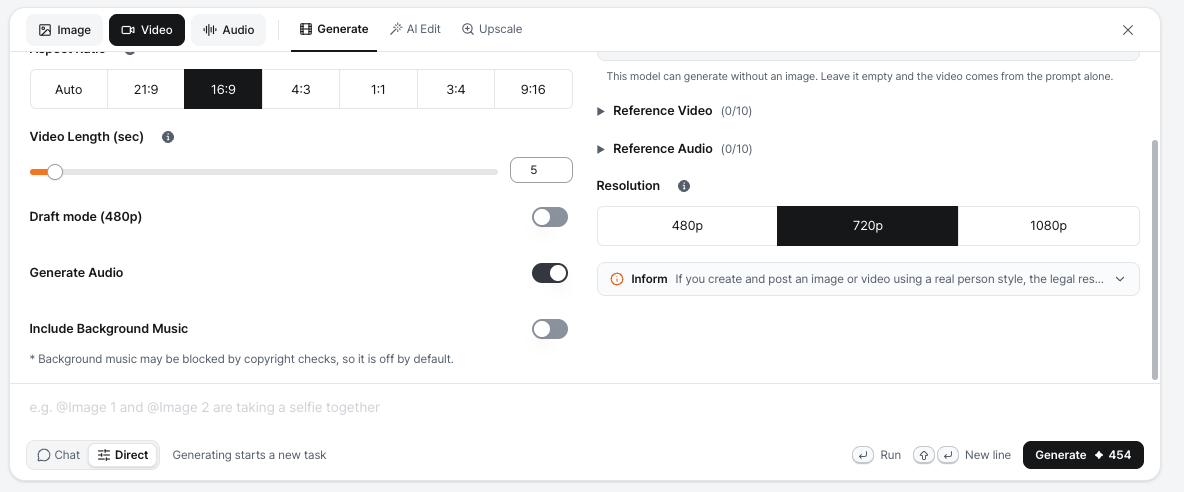Viewport: 1184px width, 492px height.
Task: Click the Resolution info icon
Action: pyautogui.click(x=684, y=186)
